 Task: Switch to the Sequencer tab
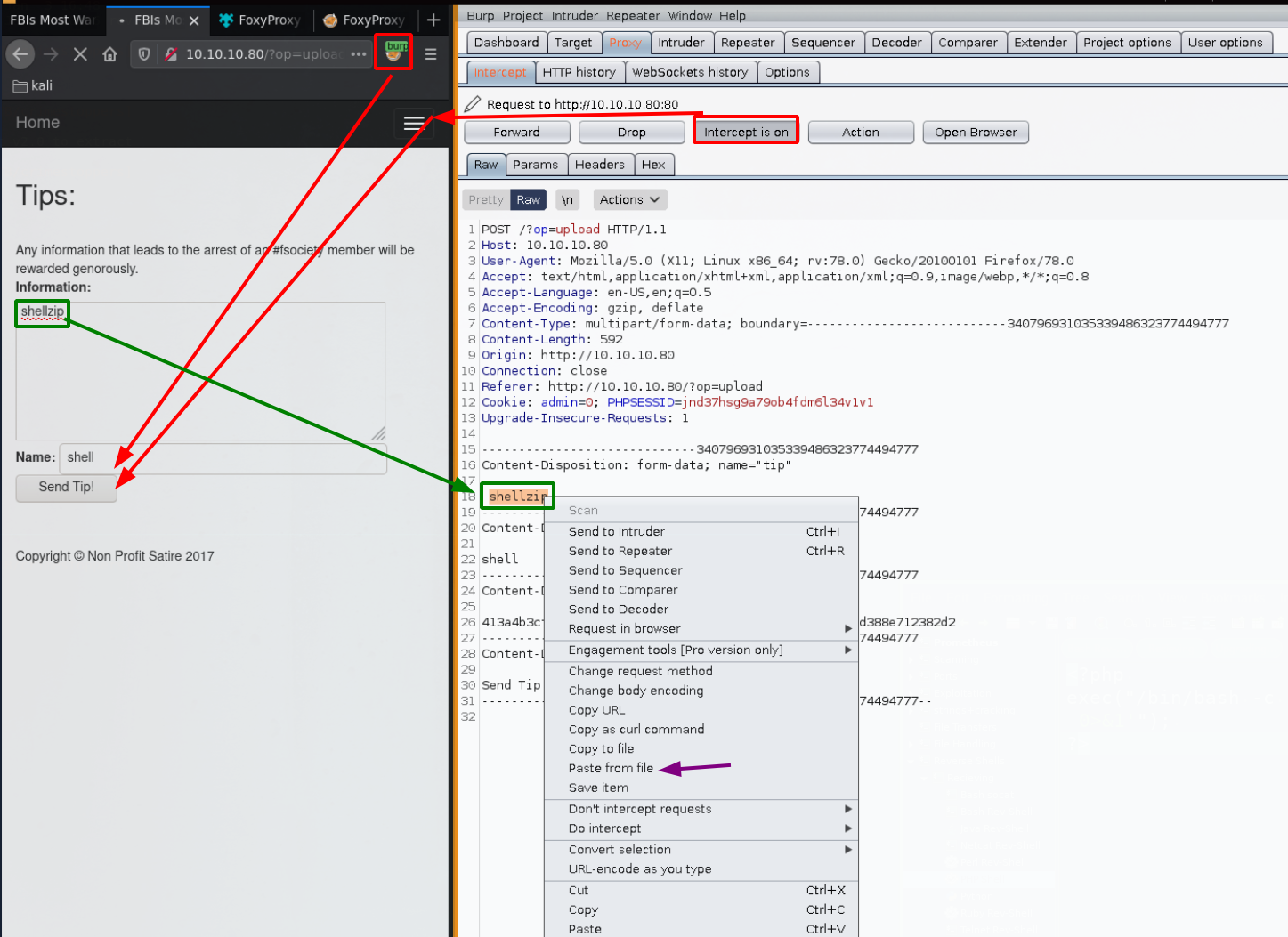(x=823, y=43)
